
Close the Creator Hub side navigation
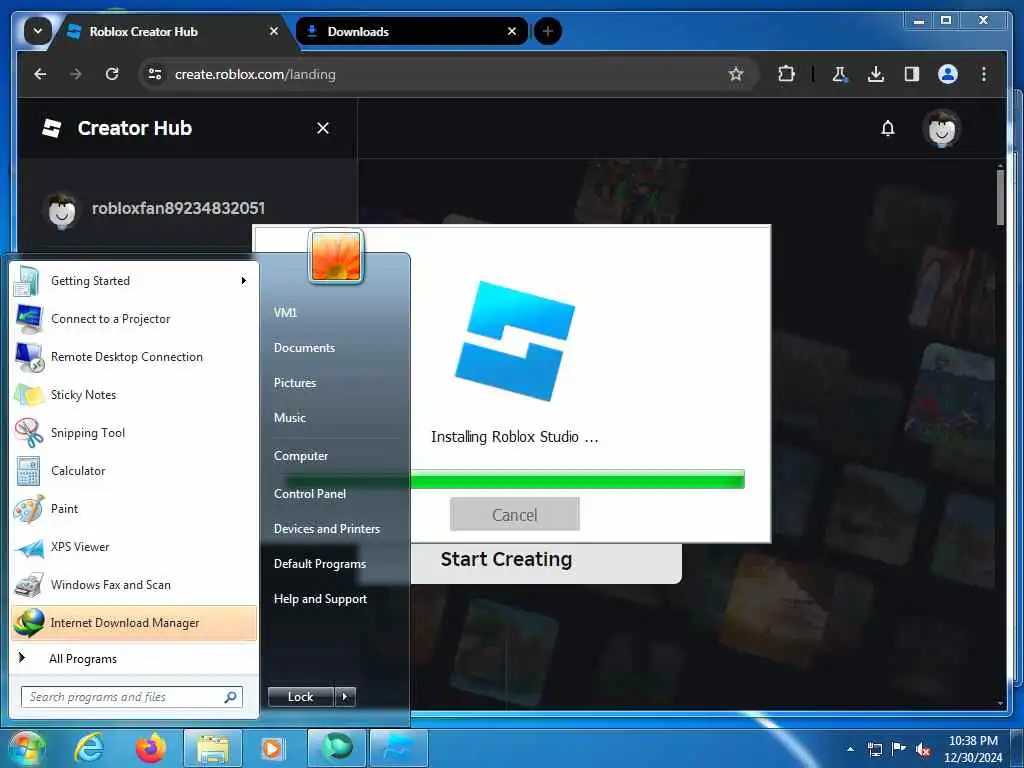tap(323, 128)
